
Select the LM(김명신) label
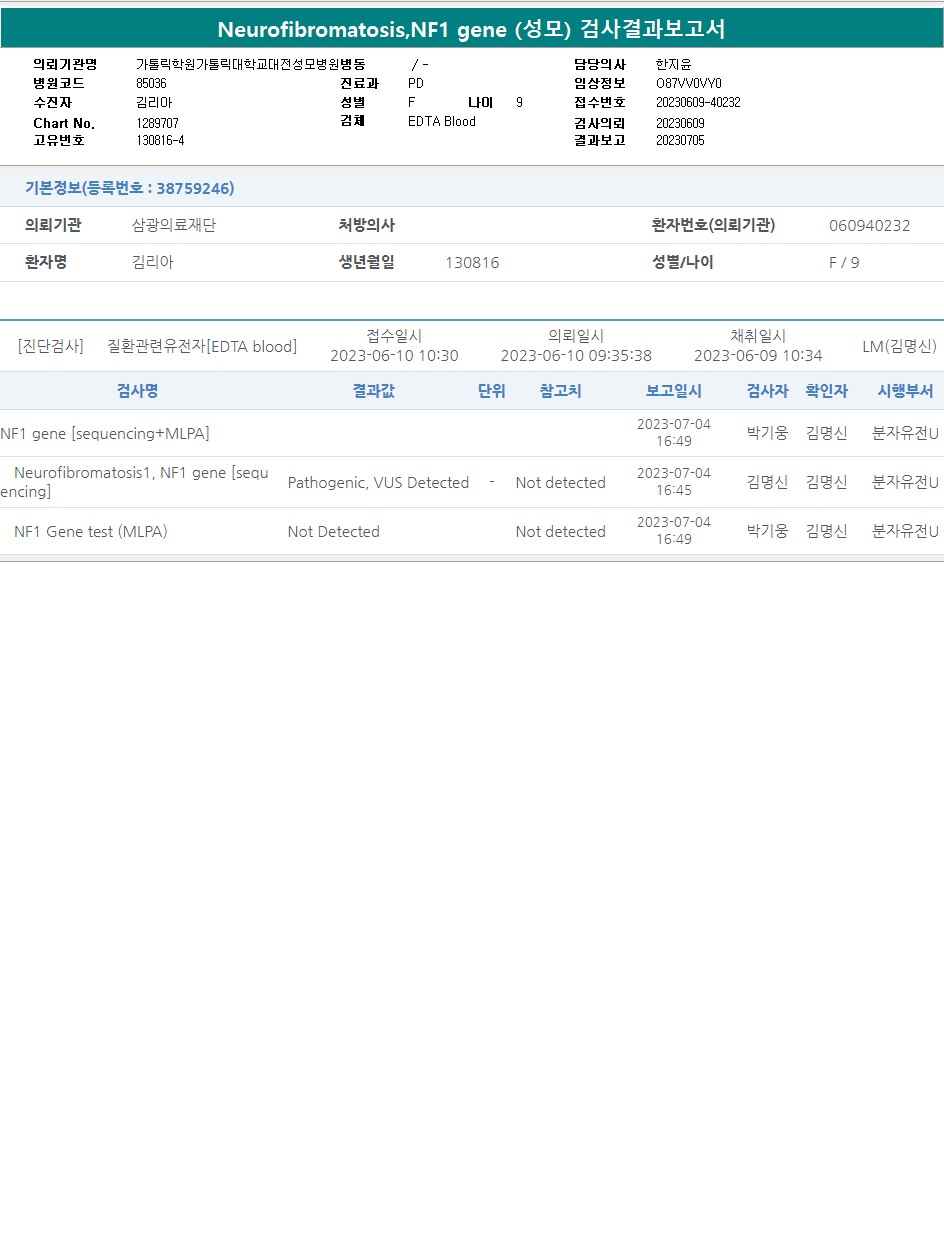899,346
